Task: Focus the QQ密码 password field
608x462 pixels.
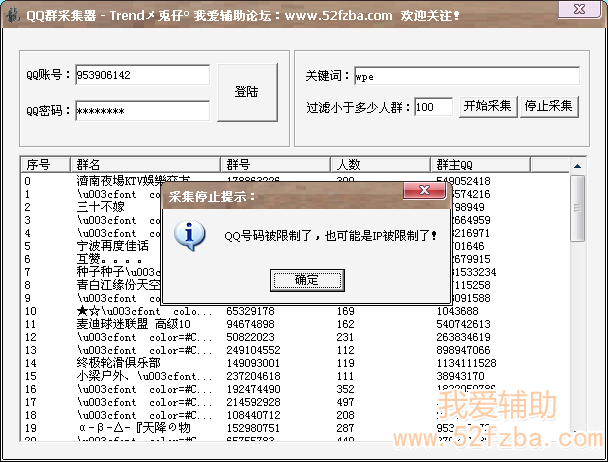Action: [x=142, y=111]
